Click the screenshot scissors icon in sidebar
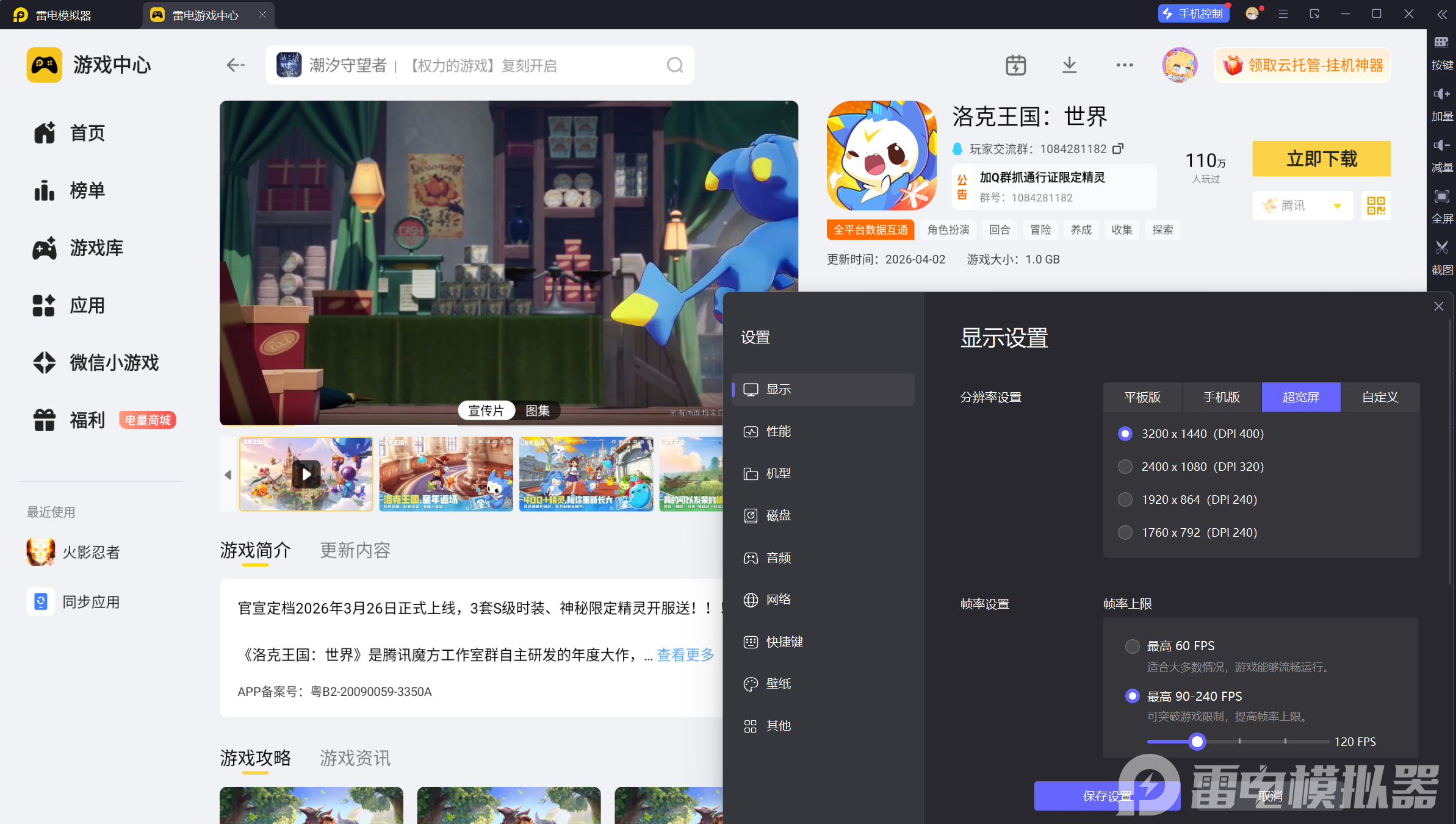Screen dimensions: 1456x824 point(1442,248)
